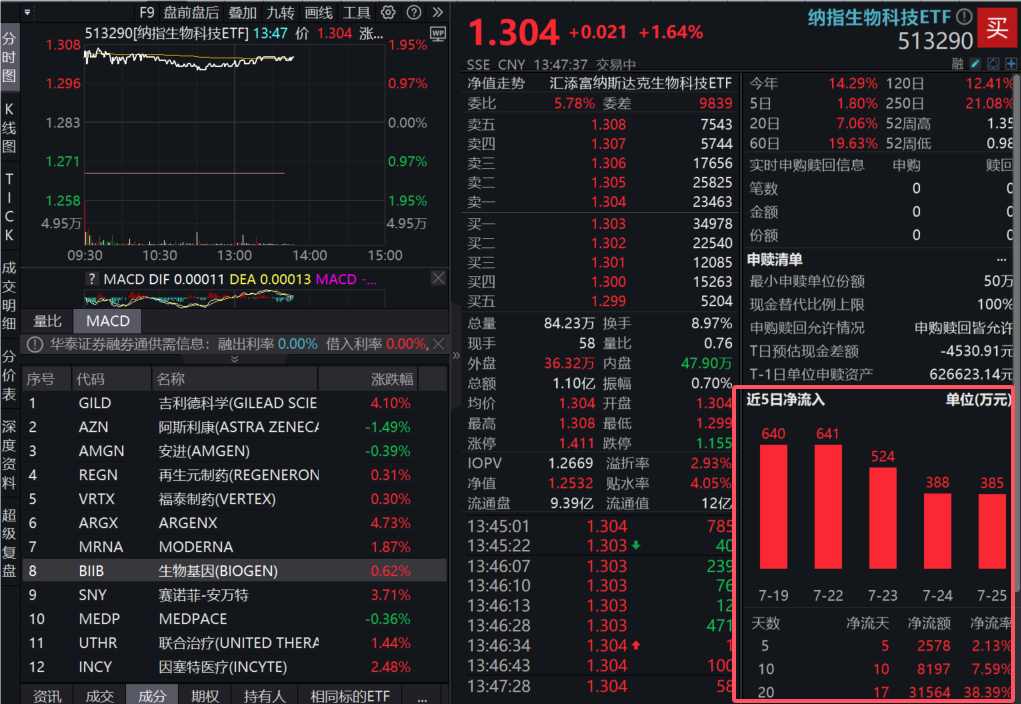The image size is (1021, 704).
Task: Open 资讯 bottom tab
Action: 47,696
